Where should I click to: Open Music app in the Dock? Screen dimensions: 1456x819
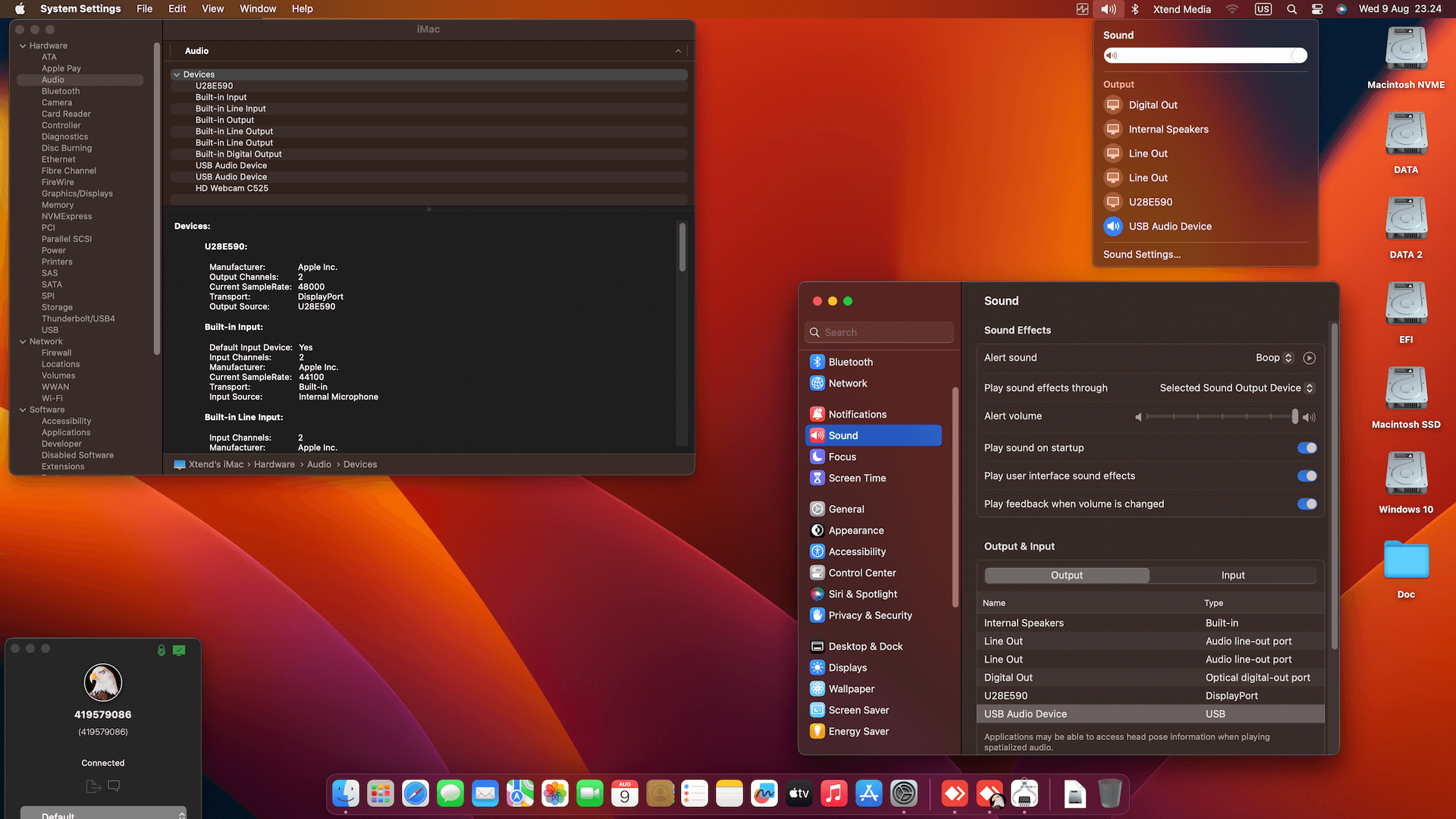(834, 794)
